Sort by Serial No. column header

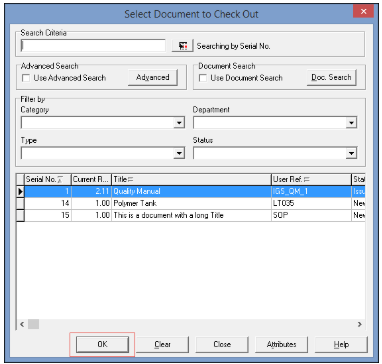pyautogui.click(x=48, y=179)
